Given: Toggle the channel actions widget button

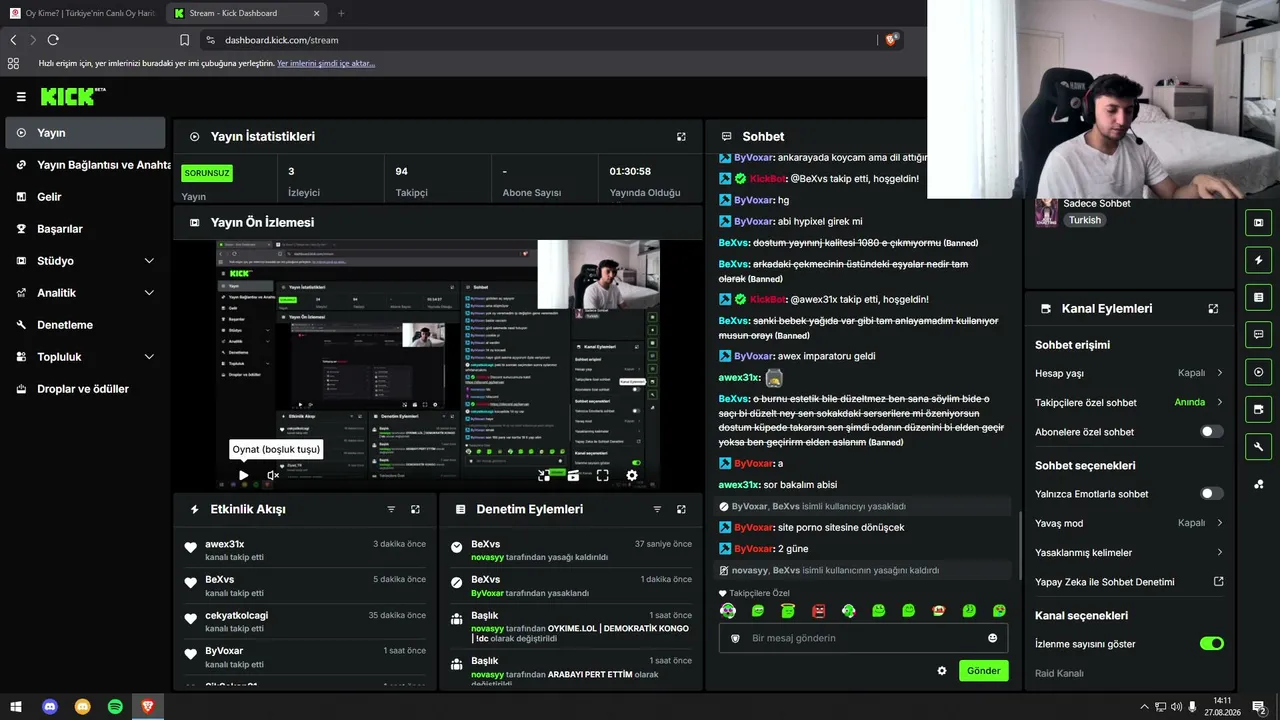Looking at the screenshot, I should [x=1258, y=409].
